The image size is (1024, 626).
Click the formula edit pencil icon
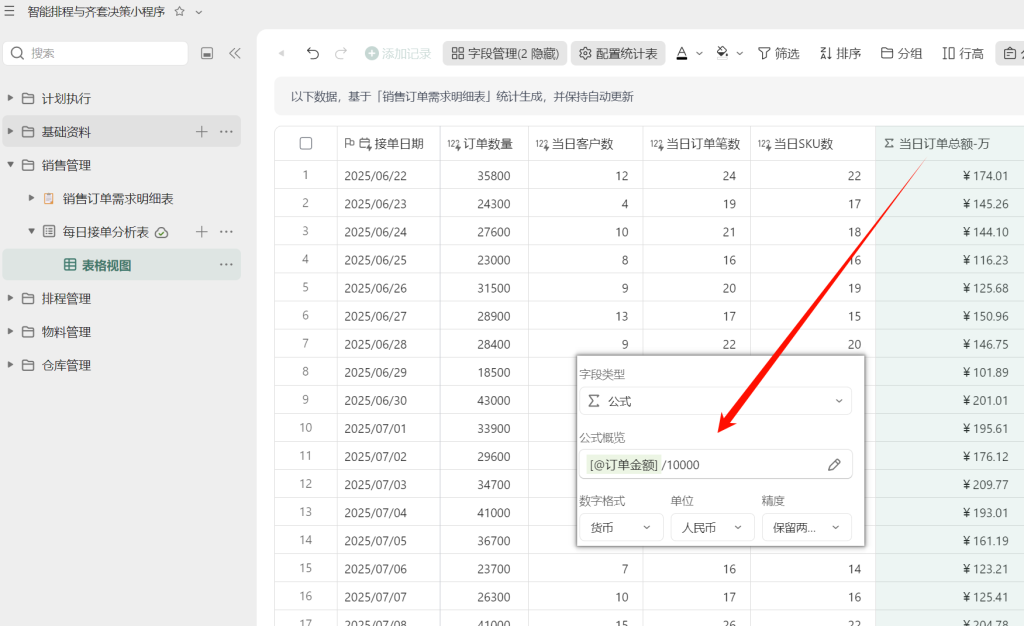point(834,465)
